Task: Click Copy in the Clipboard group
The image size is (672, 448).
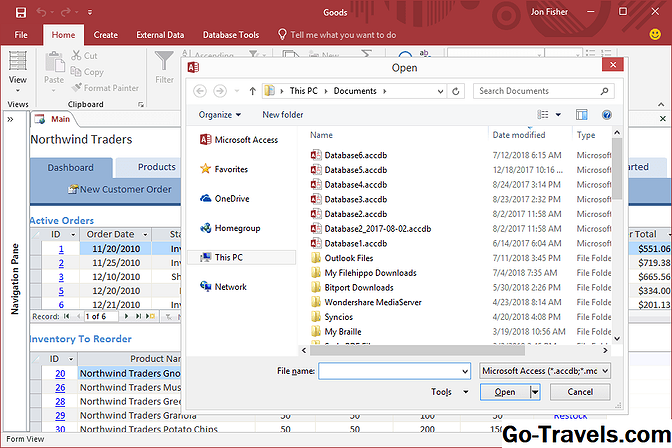Action: coord(87,72)
